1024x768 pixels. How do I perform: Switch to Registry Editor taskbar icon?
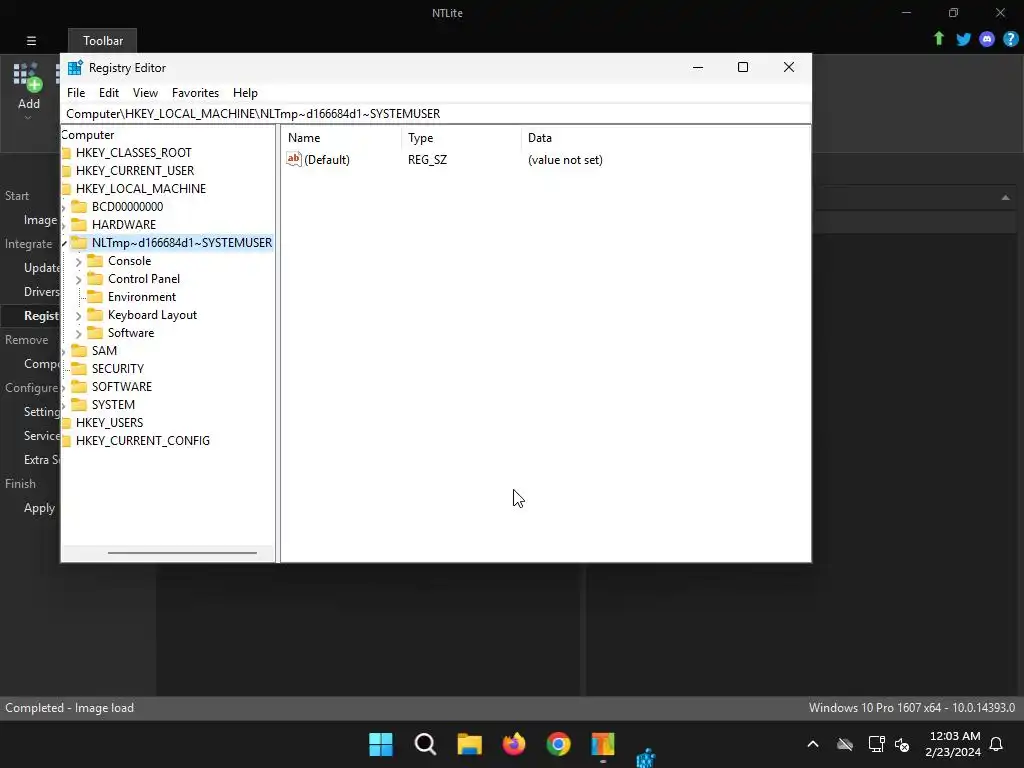pyautogui.click(x=645, y=758)
